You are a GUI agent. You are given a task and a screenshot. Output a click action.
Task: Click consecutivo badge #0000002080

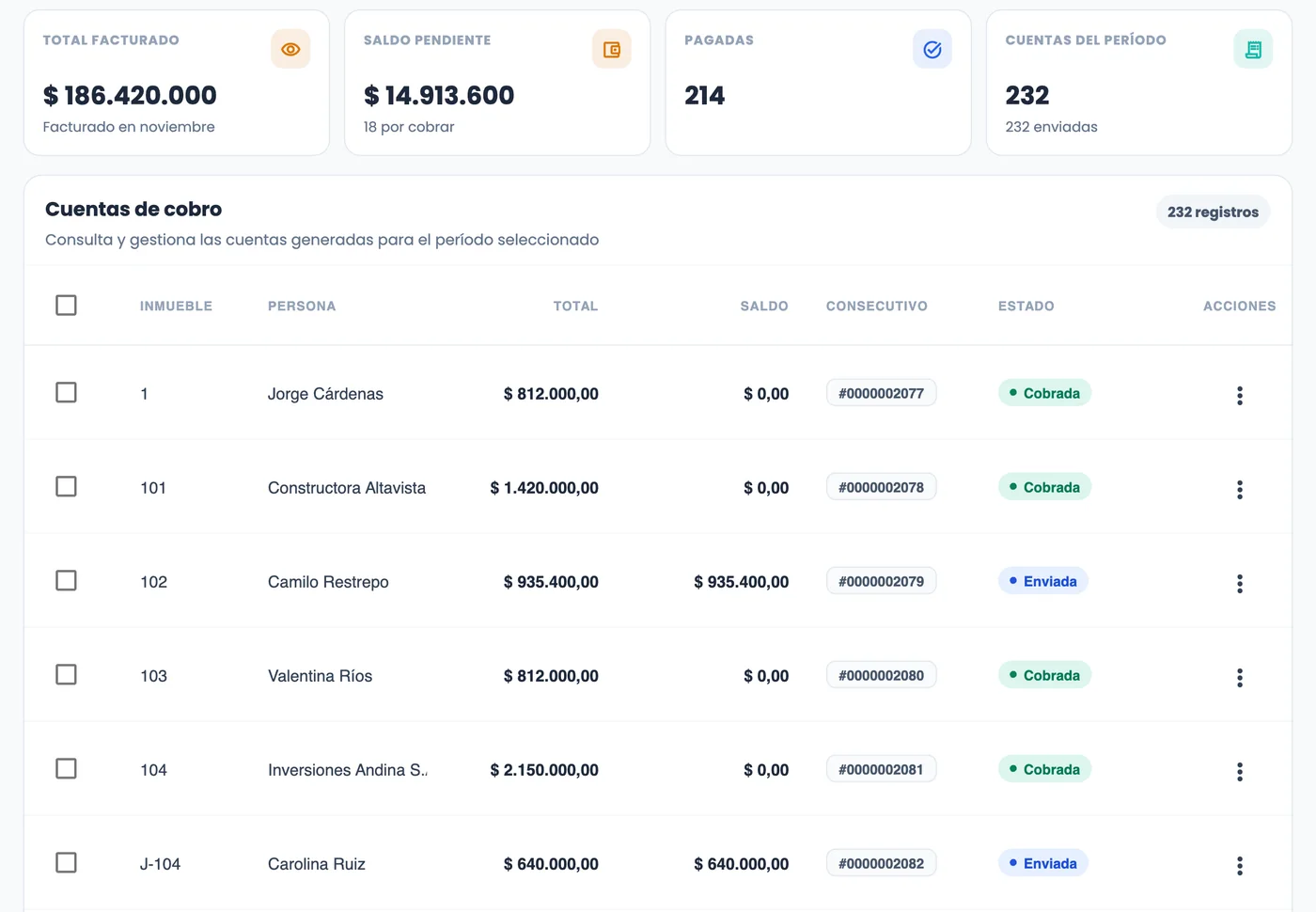click(x=882, y=675)
